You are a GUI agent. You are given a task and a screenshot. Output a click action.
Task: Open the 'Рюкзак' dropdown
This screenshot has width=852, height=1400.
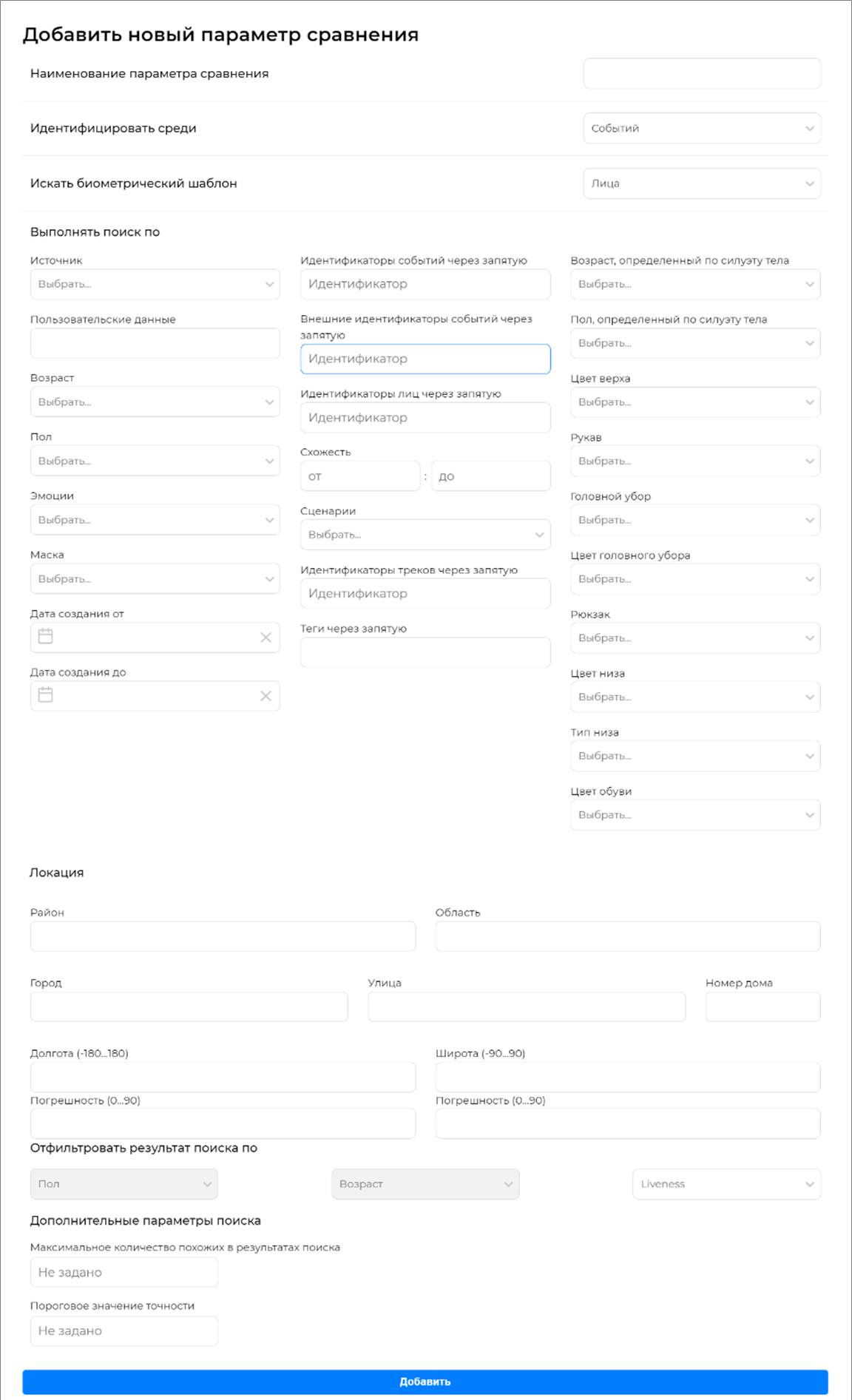[694, 638]
